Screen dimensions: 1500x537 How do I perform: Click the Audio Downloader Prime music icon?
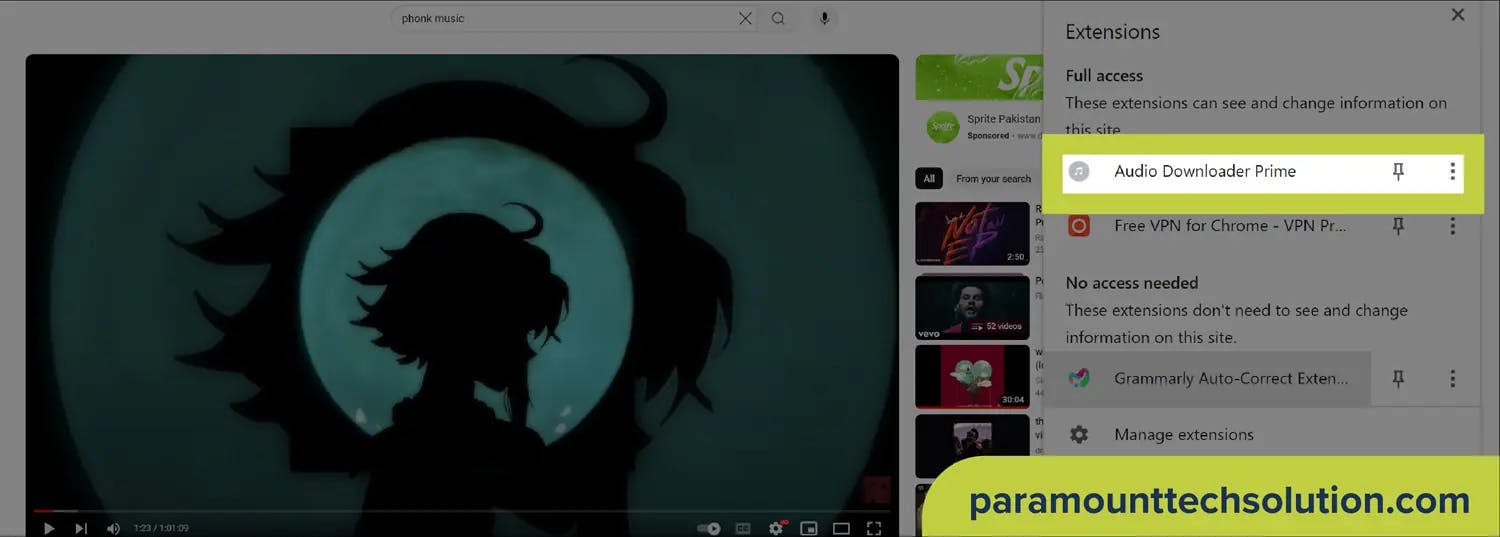coord(1079,171)
